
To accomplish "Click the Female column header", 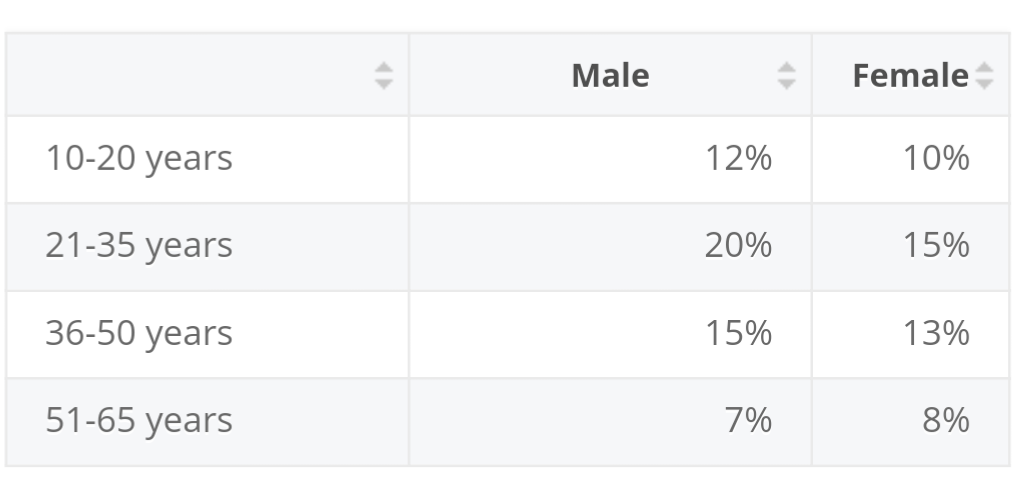I will tap(910, 75).
